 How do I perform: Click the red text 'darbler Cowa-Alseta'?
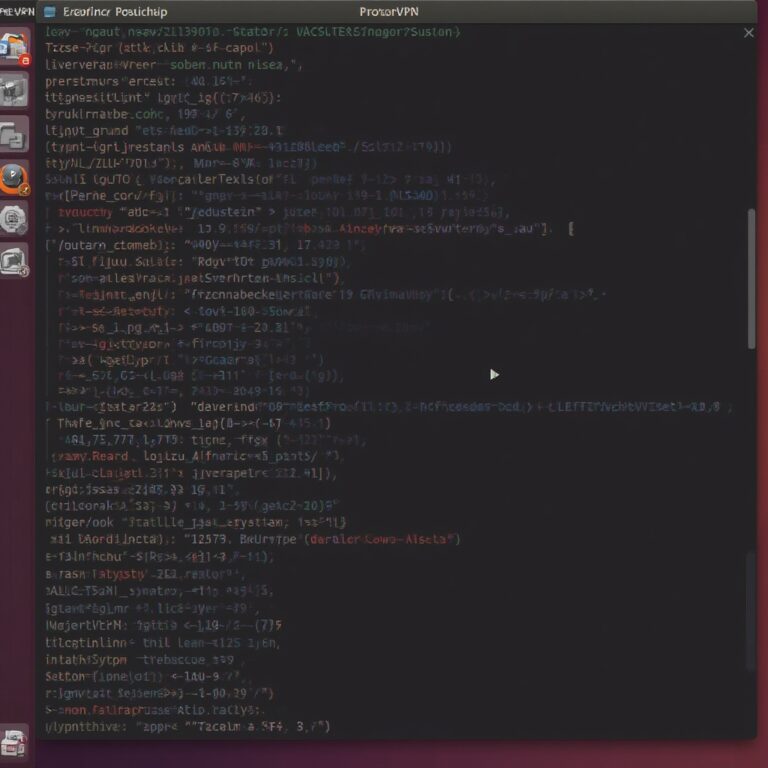click(382, 539)
